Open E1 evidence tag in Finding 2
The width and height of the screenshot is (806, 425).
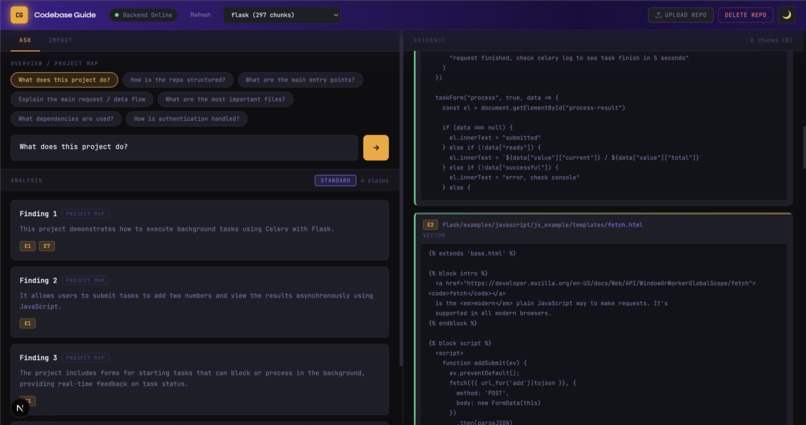click(28, 324)
